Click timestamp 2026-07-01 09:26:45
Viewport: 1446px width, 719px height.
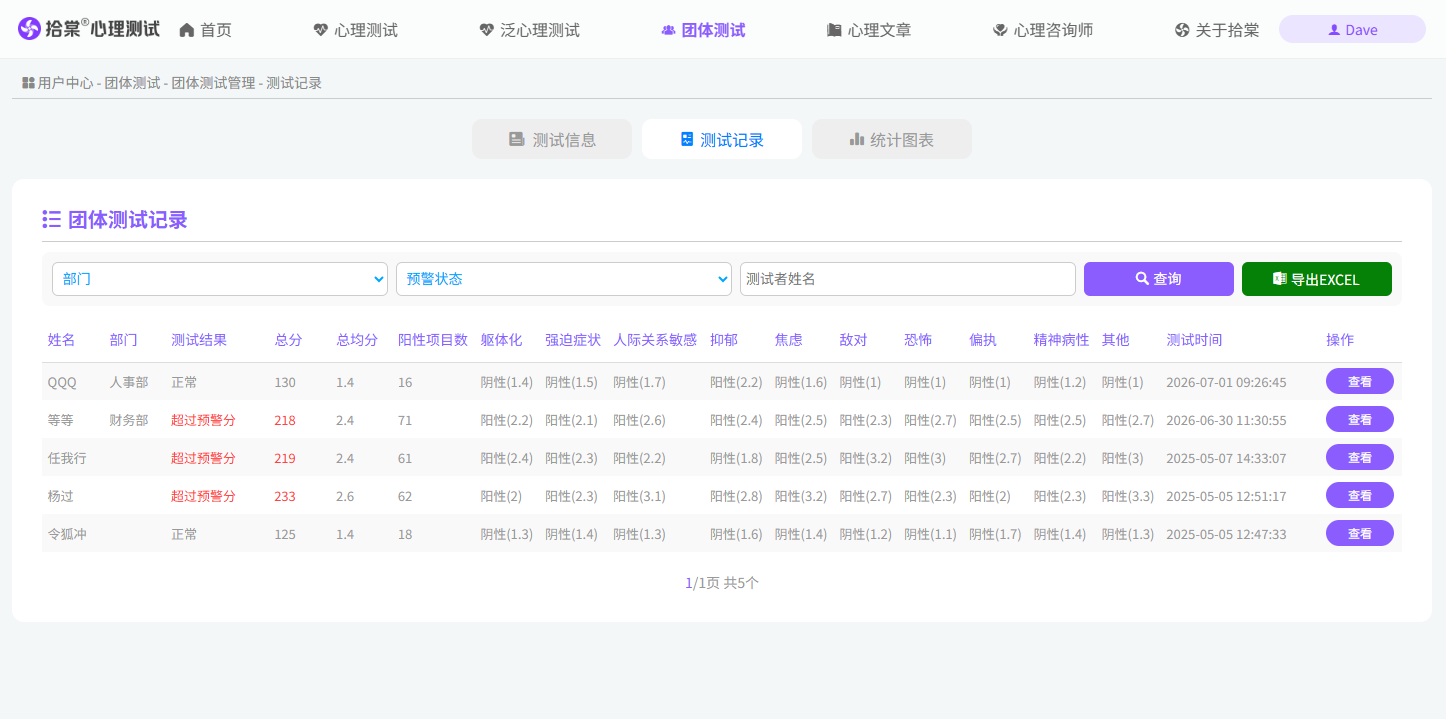[1226, 382]
